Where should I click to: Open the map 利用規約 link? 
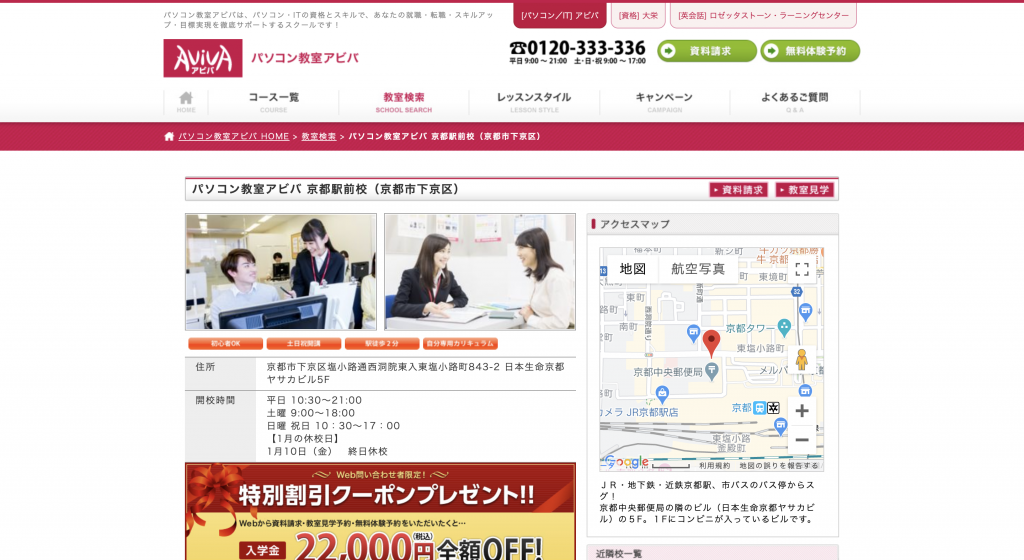714,466
